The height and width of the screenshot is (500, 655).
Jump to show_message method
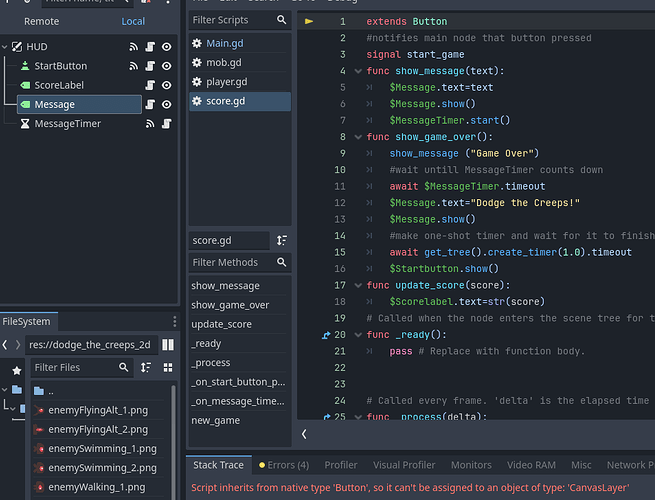pos(240,286)
